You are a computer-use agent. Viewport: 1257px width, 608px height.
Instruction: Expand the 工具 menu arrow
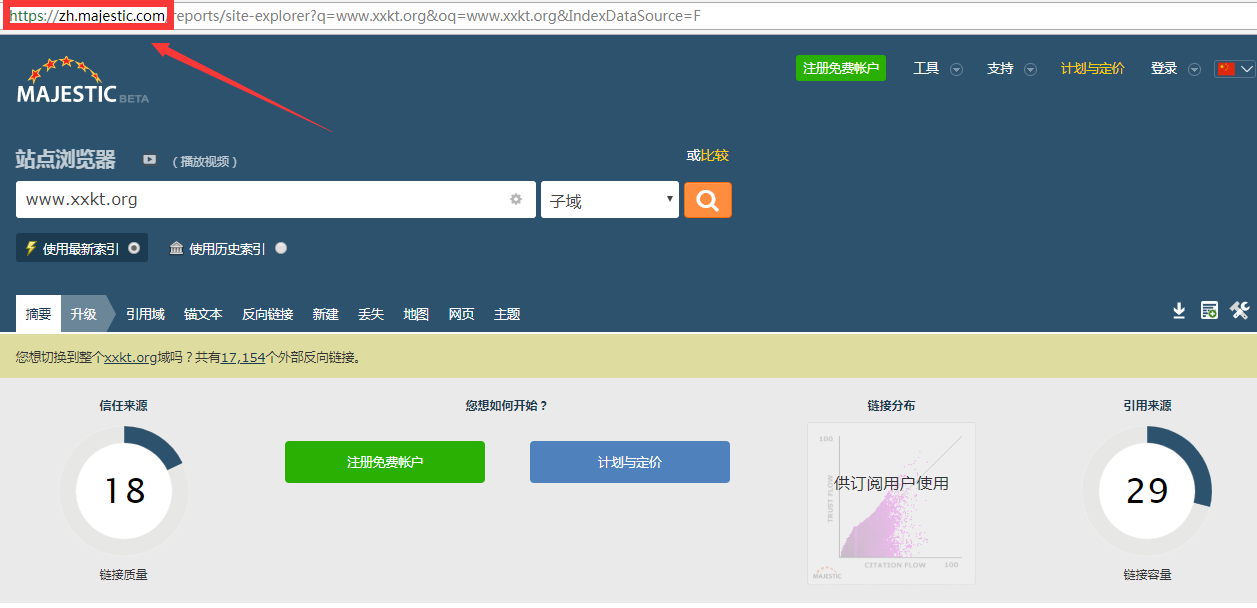pos(956,69)
